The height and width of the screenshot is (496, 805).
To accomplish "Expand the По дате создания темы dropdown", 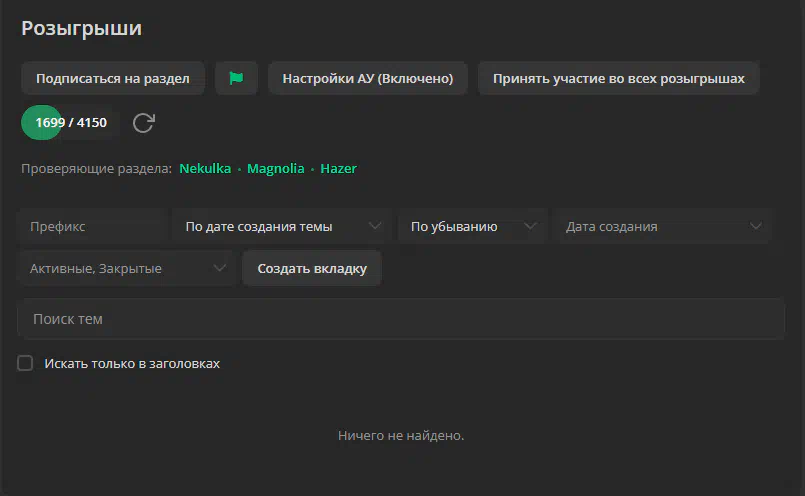I will [281, 226].
